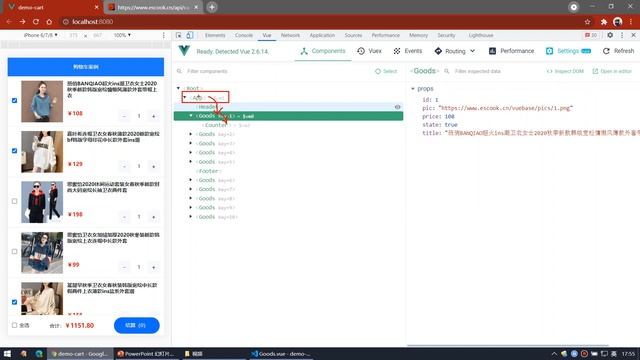
Task: Open the Sources devtools tab
Action: [353, 36]
